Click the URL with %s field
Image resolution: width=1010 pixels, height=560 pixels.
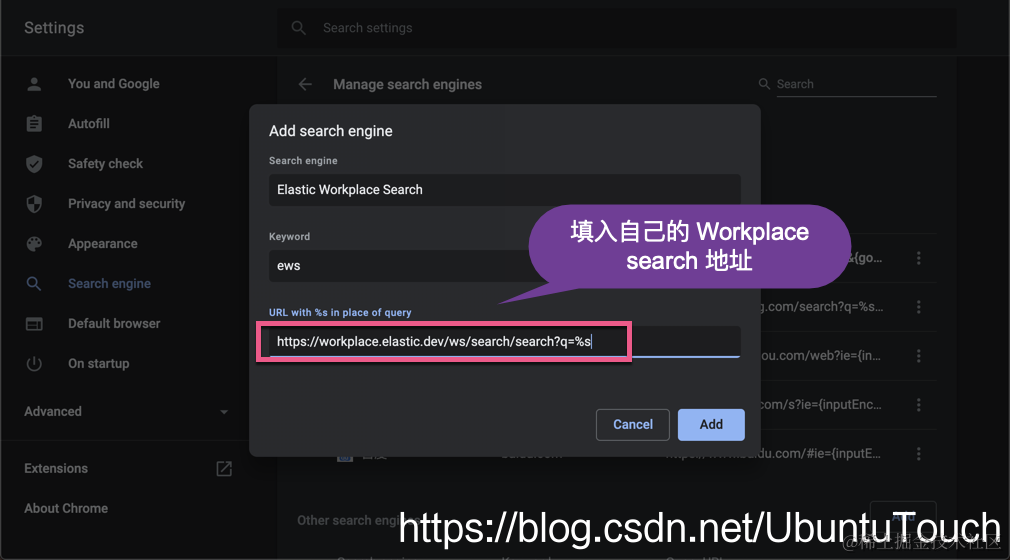[504, 342]
